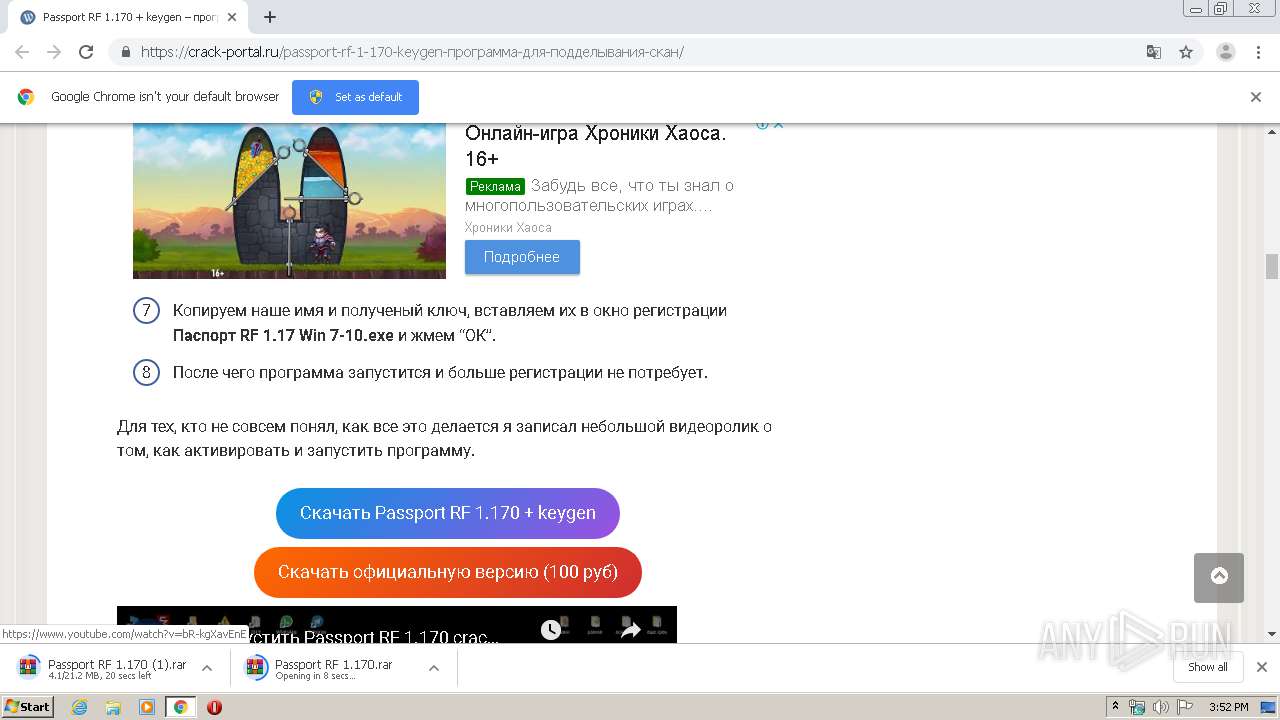Set Chrome as default browser
This screenshot has width=1280, height=720.
tap(355, 97)
